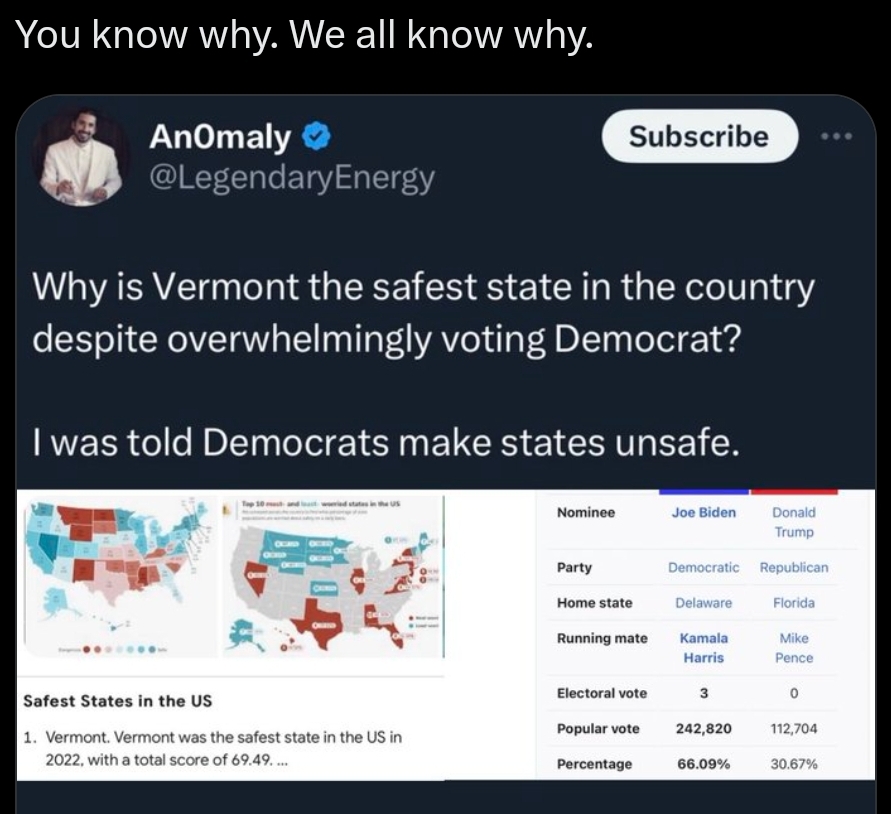
Task: Click the tweet text about Vermont
Action: click(423, 364)
